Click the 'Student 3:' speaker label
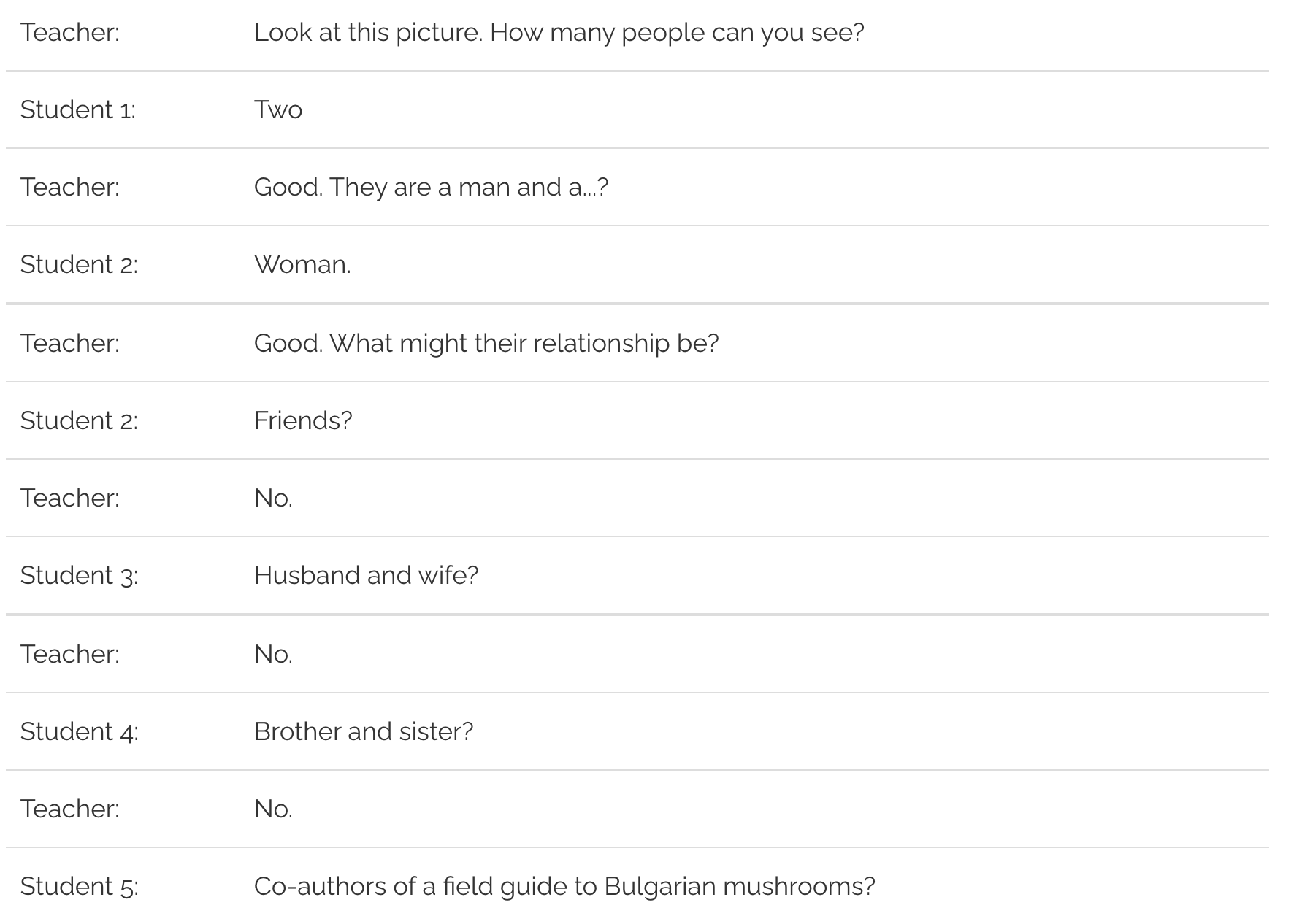The width and height of the screenshot is (1310, 924). (78, 575)
